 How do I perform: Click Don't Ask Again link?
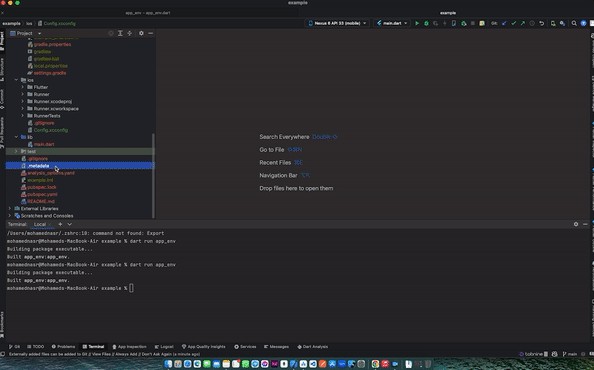click(x=156, y=354)
